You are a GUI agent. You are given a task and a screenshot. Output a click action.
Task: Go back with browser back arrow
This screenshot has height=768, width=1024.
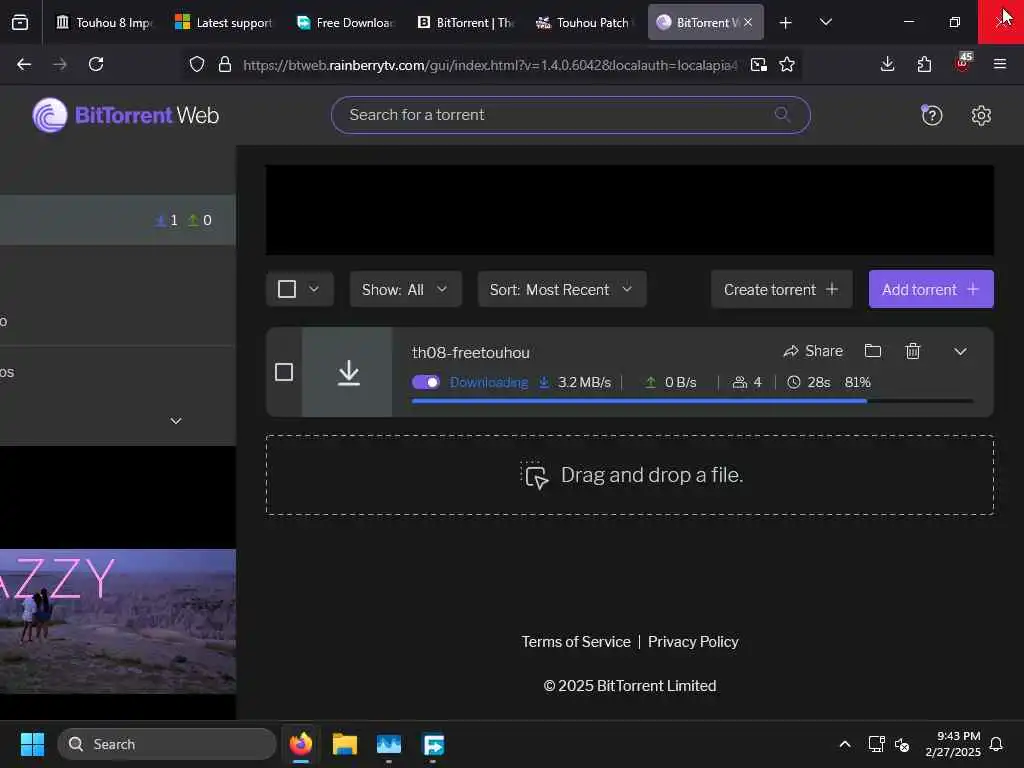(x=24, y=64)
